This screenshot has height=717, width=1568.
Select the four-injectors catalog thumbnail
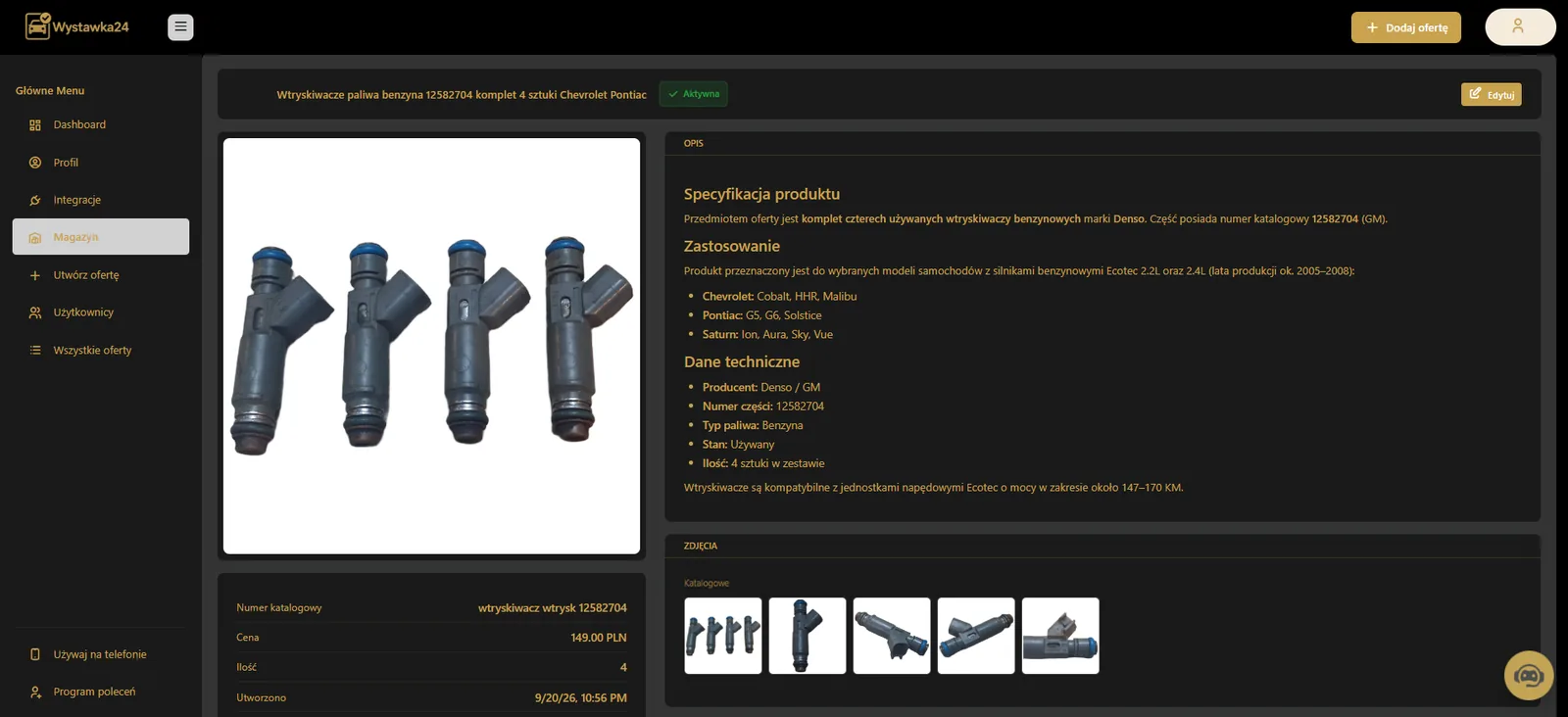[x=723, y=636]
